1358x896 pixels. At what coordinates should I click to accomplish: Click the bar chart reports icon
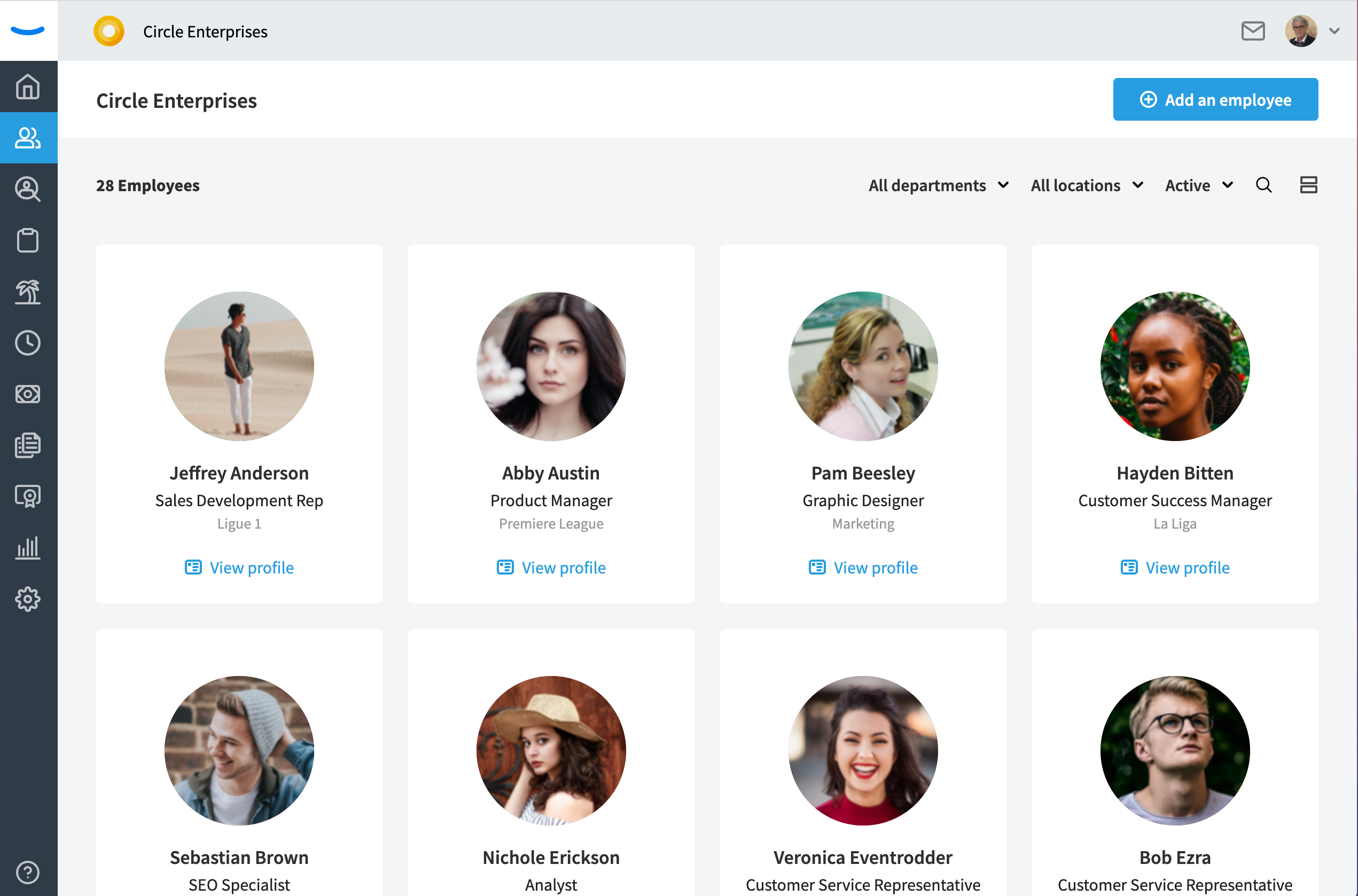pyautogui.click(x=27, y=547)
